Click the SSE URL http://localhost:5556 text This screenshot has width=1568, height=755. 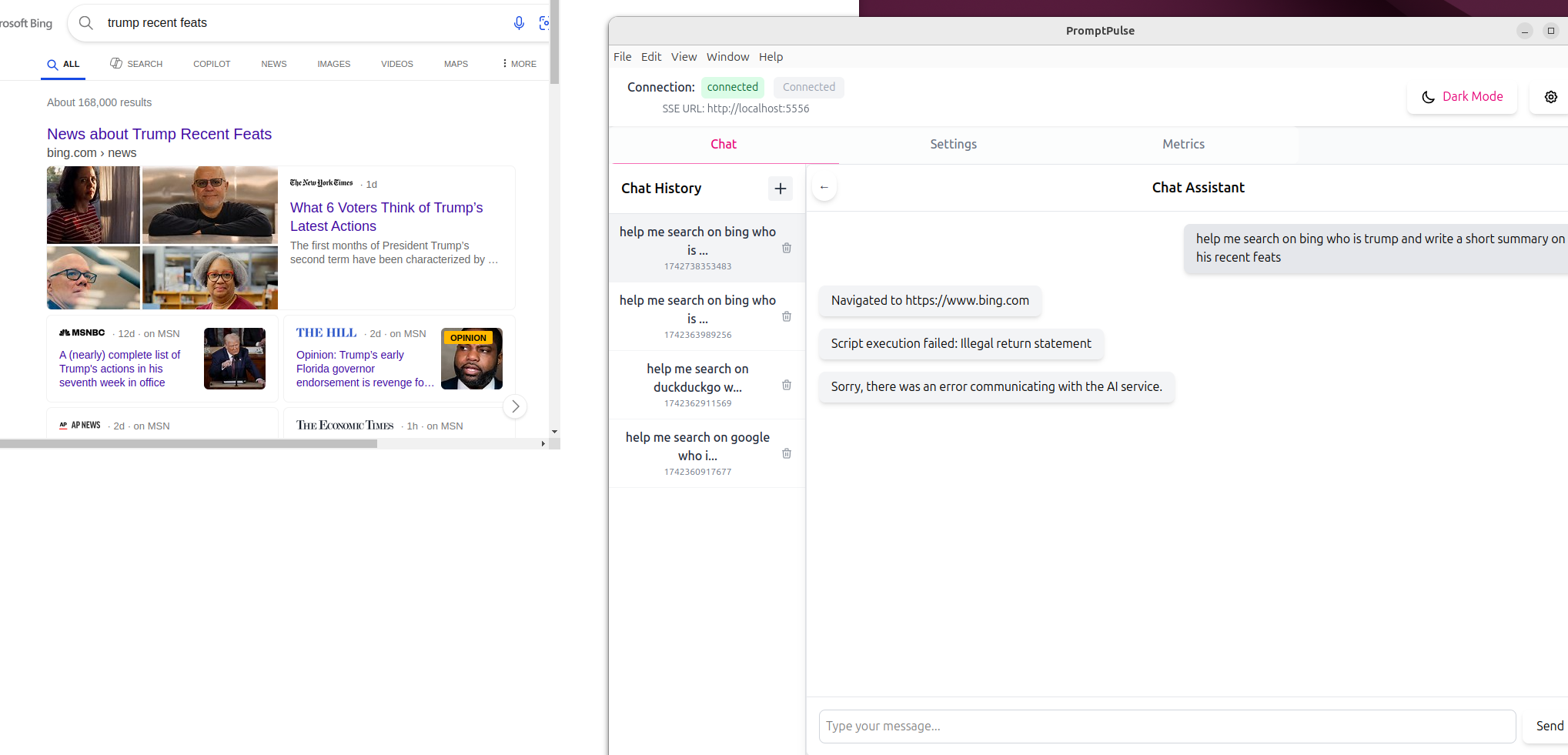736,109
